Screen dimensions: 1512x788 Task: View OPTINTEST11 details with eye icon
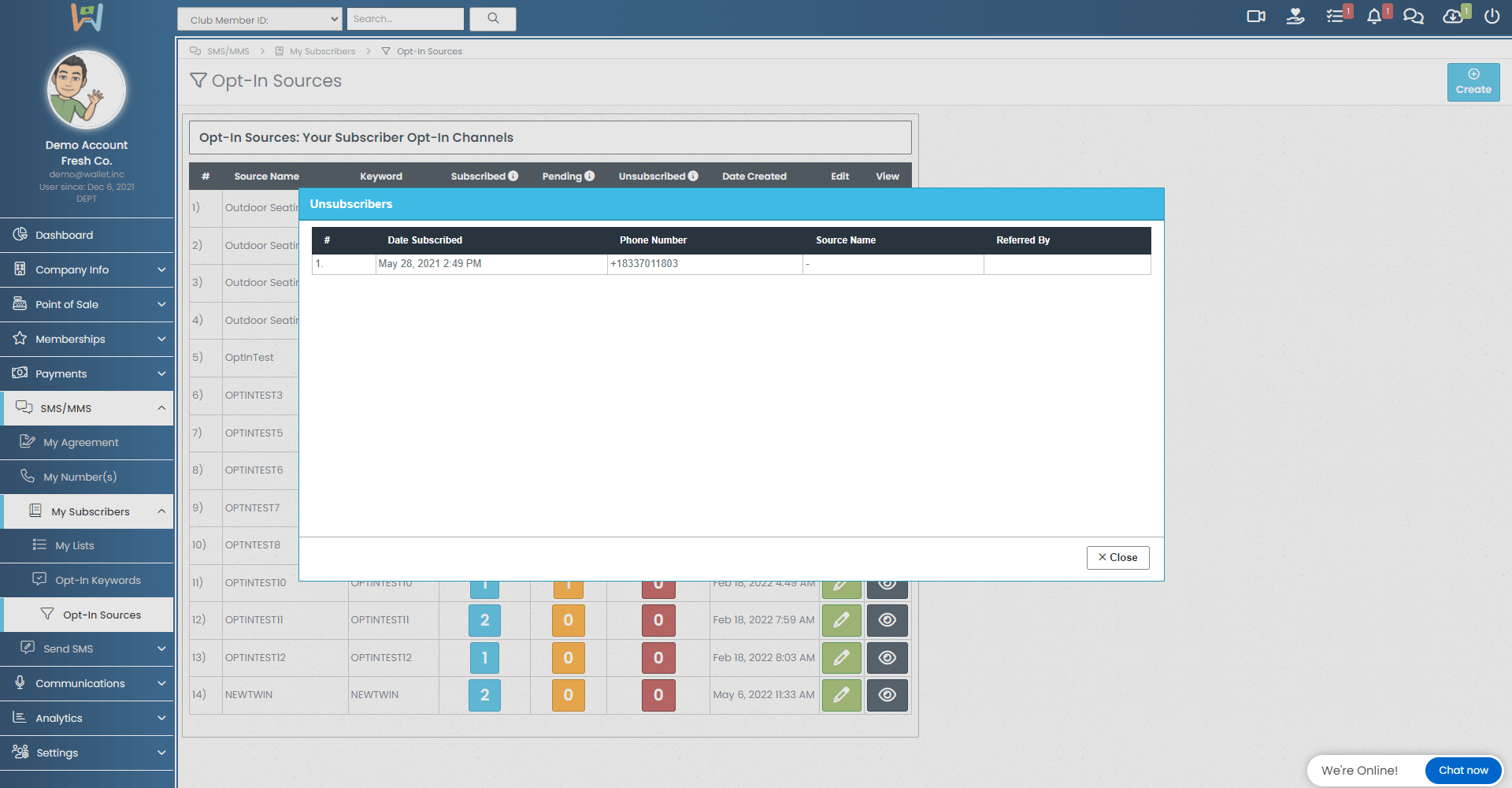click(887, 620)
